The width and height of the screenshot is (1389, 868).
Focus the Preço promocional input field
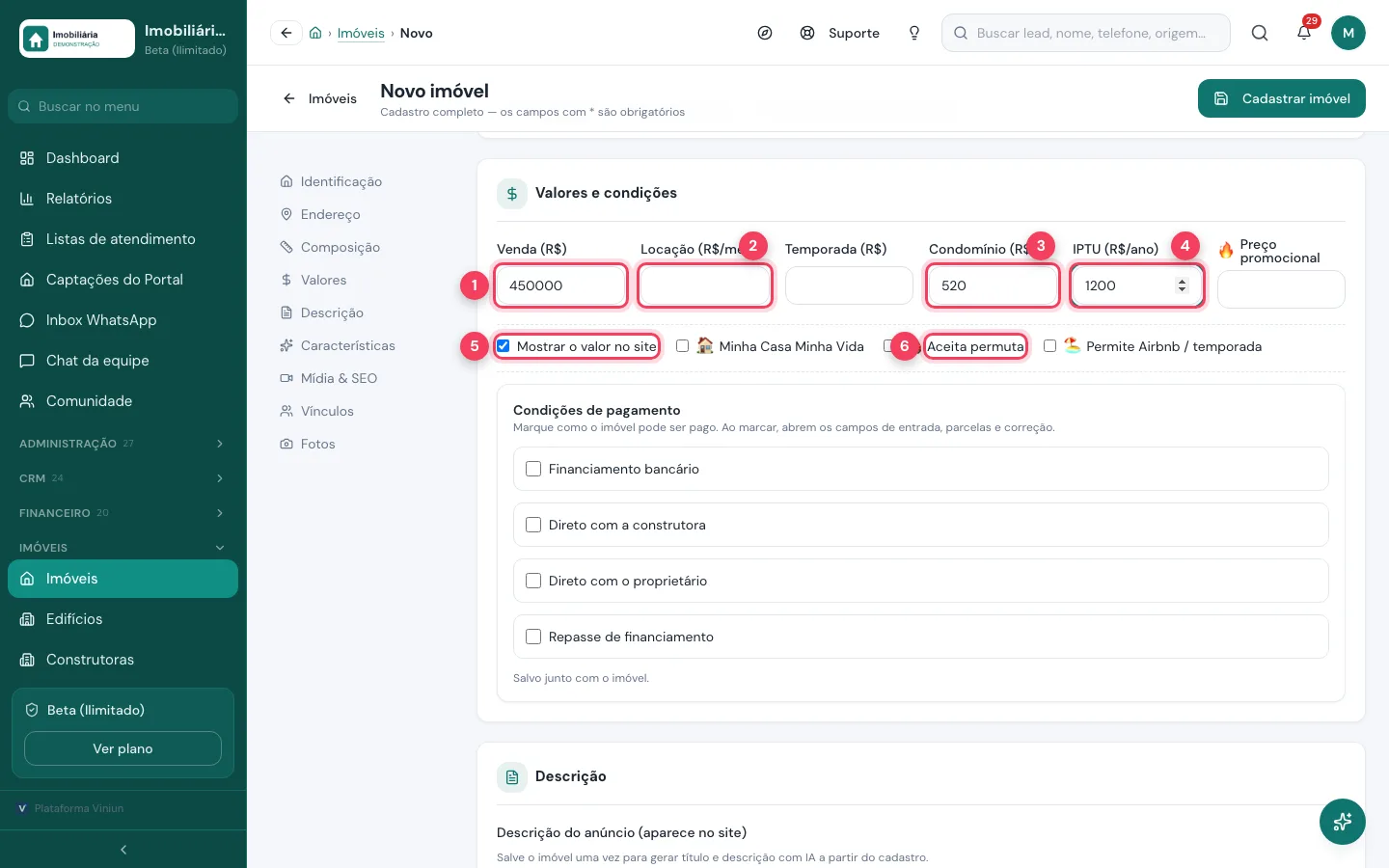pyautogui.click(x=1281, y=289)
